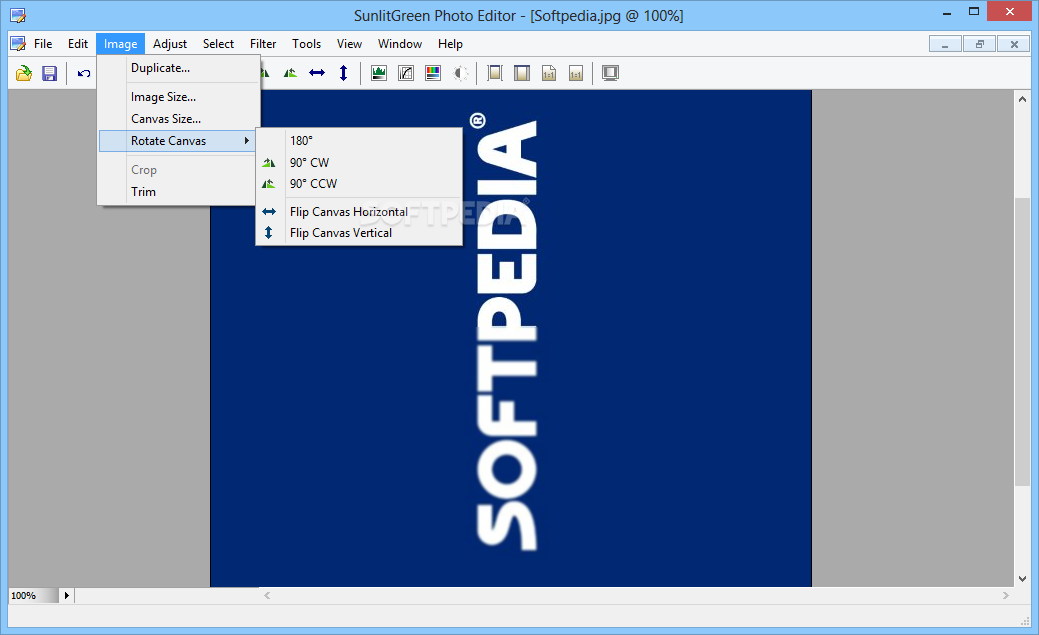The width and height of the screenshot is (1039, 635).
Task: Restore the Softpedia.jpg document window
Action: pos(979,44)
